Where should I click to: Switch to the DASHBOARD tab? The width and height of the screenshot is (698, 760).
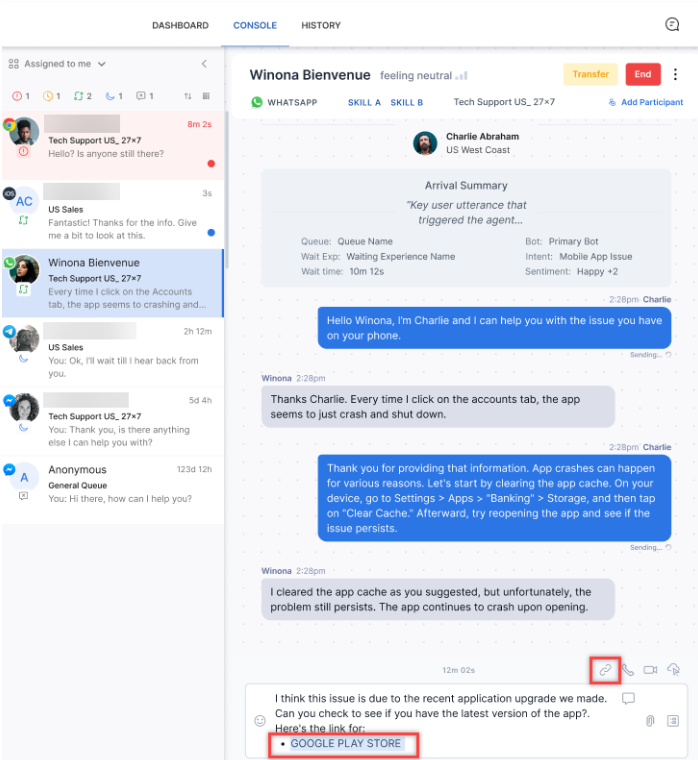[180, 25]
